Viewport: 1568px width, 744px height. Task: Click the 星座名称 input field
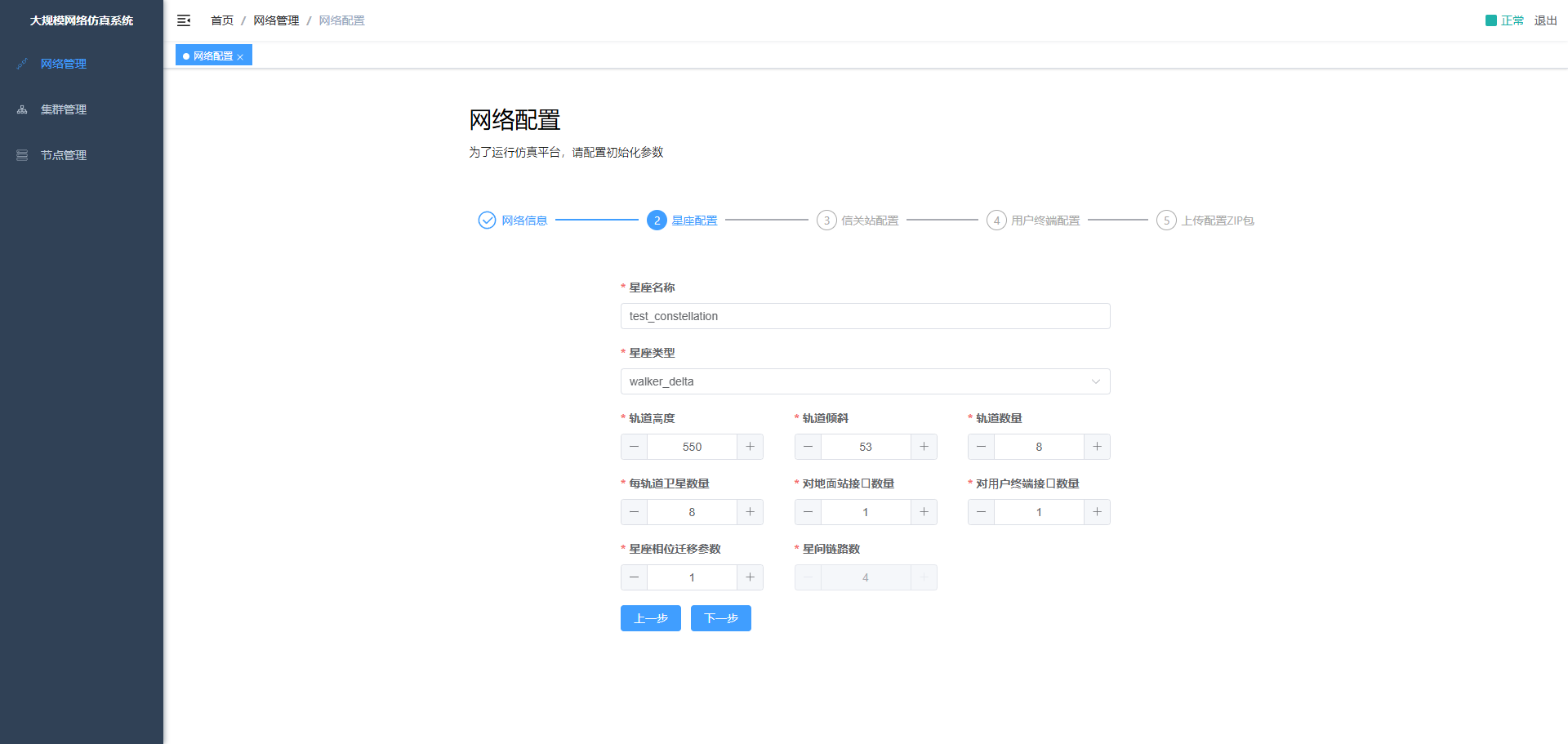tap(865, 316)
